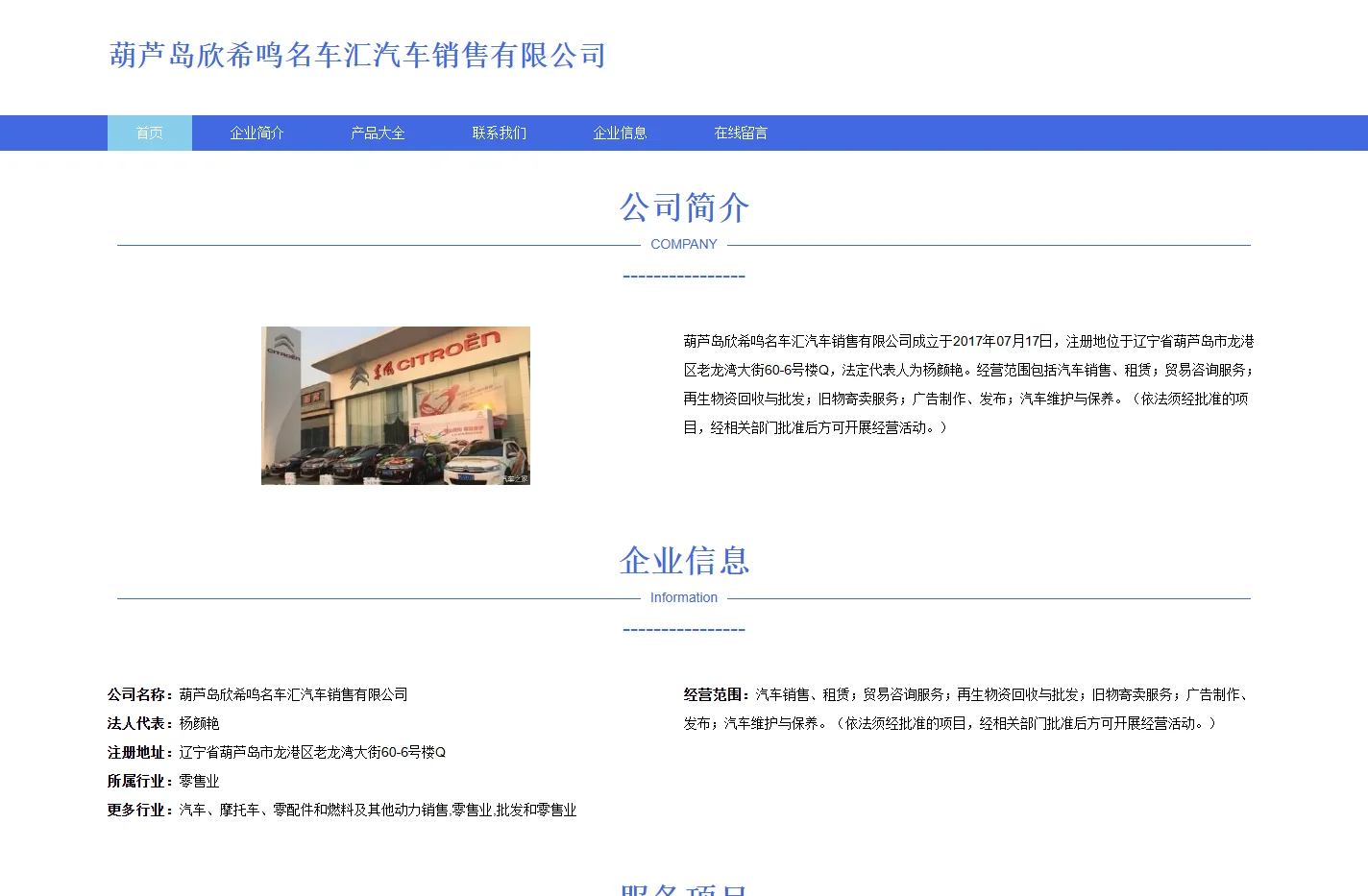Screen dimensions: 1368x896
Task: Select the 公司名称 row text
Action: click(257, 694)
